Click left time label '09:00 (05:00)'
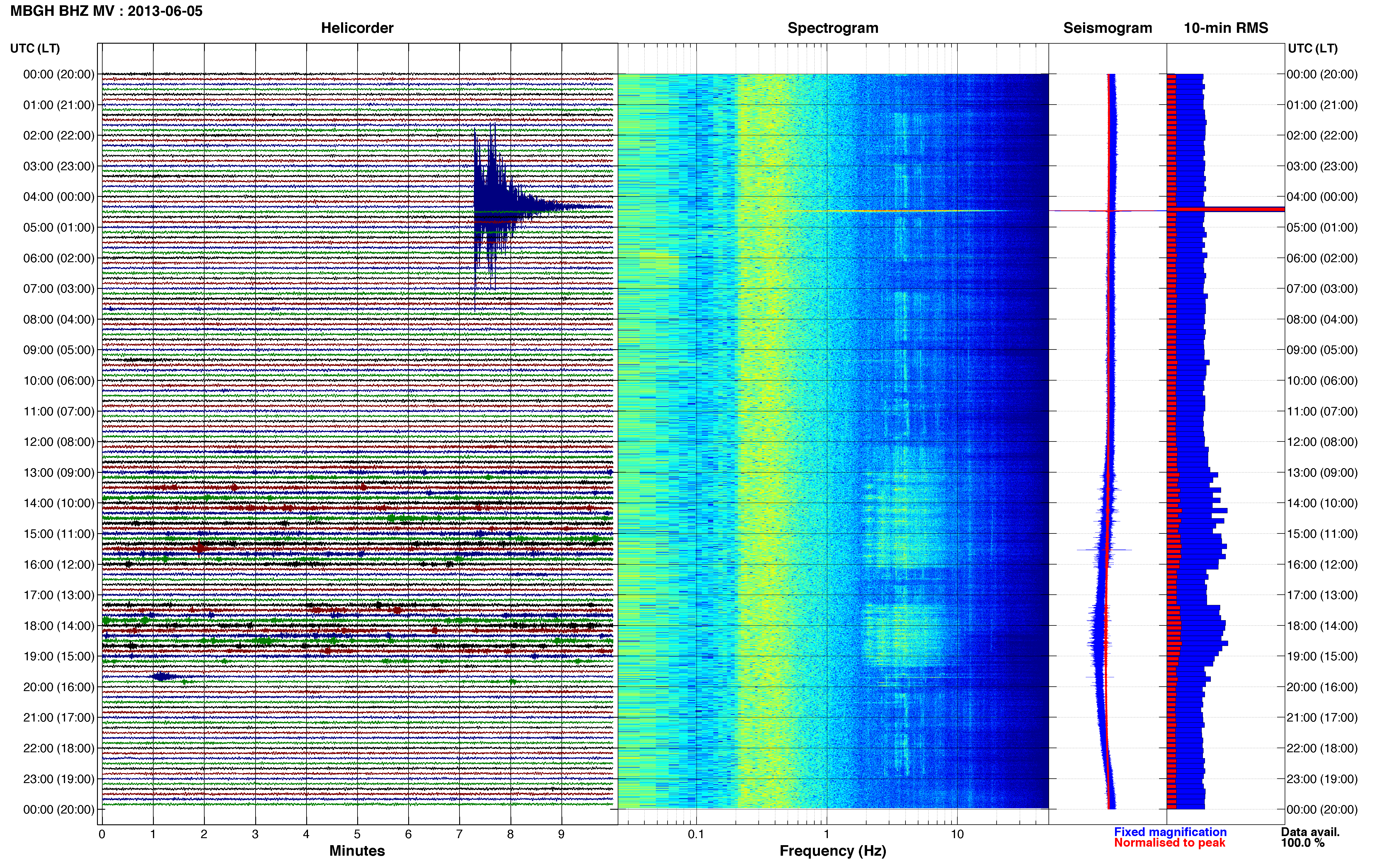Image resolution: width=1389 pixels, height=868 pixels. coord(59,350)
